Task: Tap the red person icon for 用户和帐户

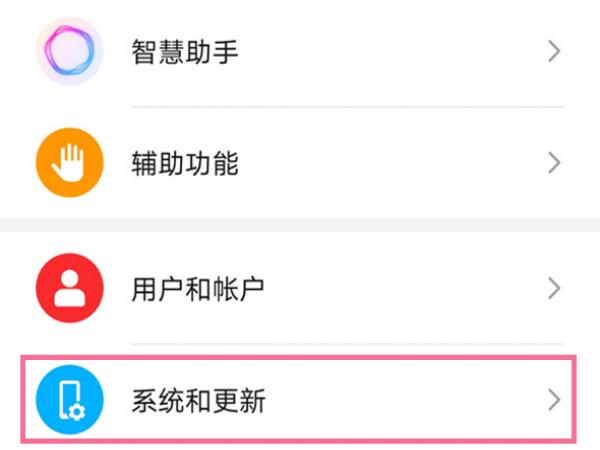Action: [69, 289]
